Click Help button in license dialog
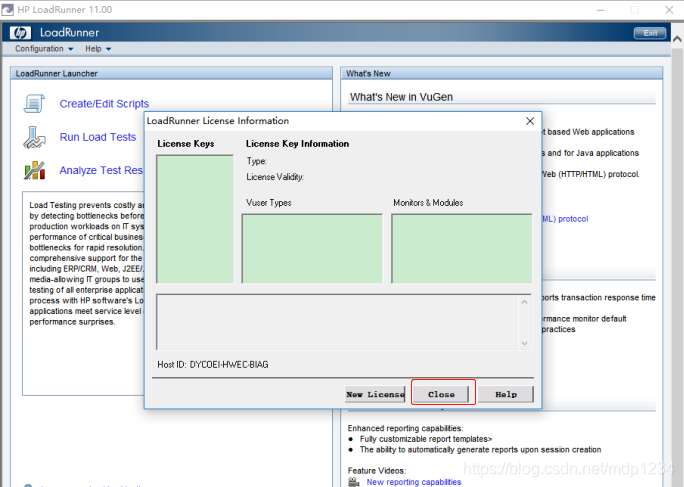This screenshot has width=684, height=487. (x=506, y=394)
